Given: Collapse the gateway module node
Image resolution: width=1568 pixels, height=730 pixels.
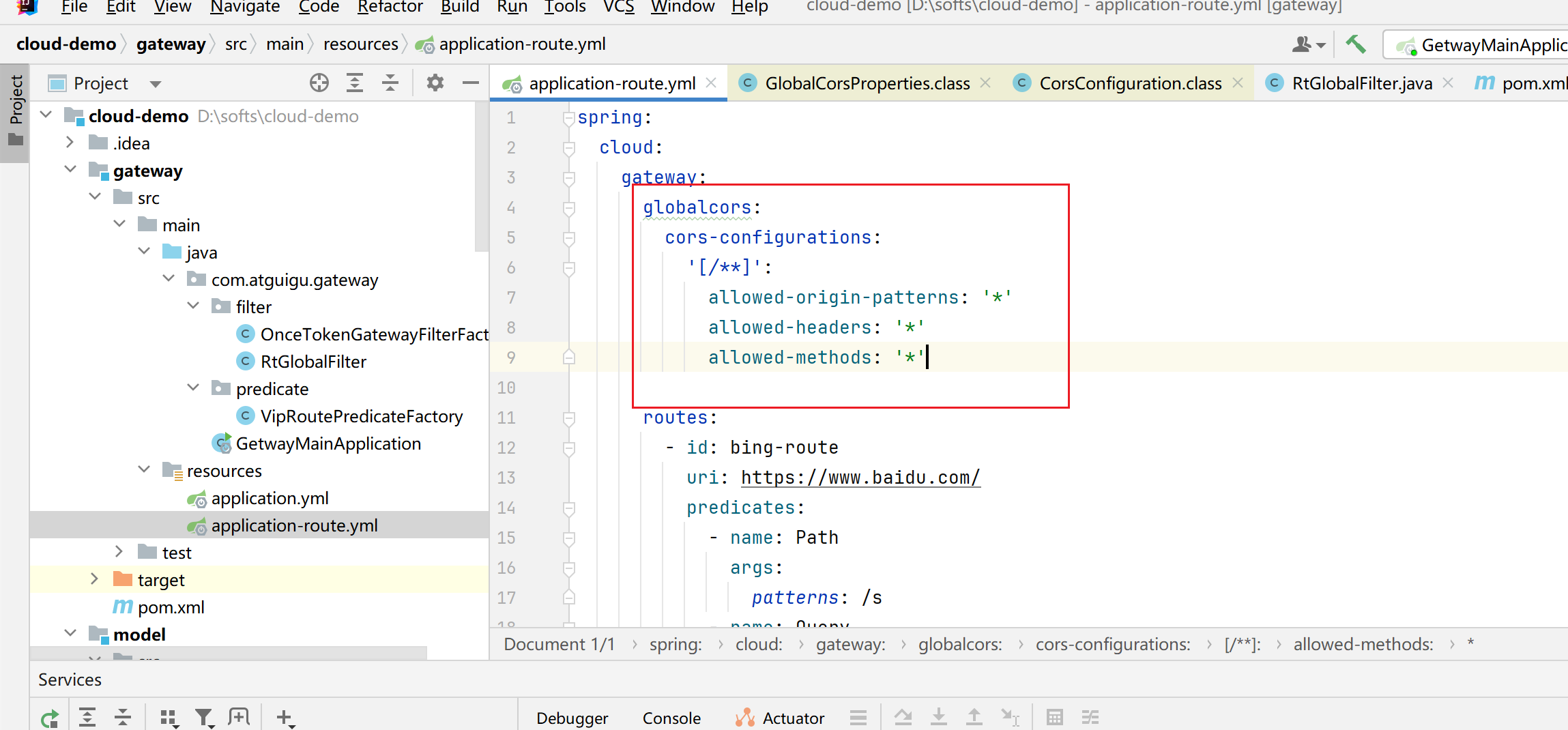Looking at the screenshot, I should coord(70,170).
